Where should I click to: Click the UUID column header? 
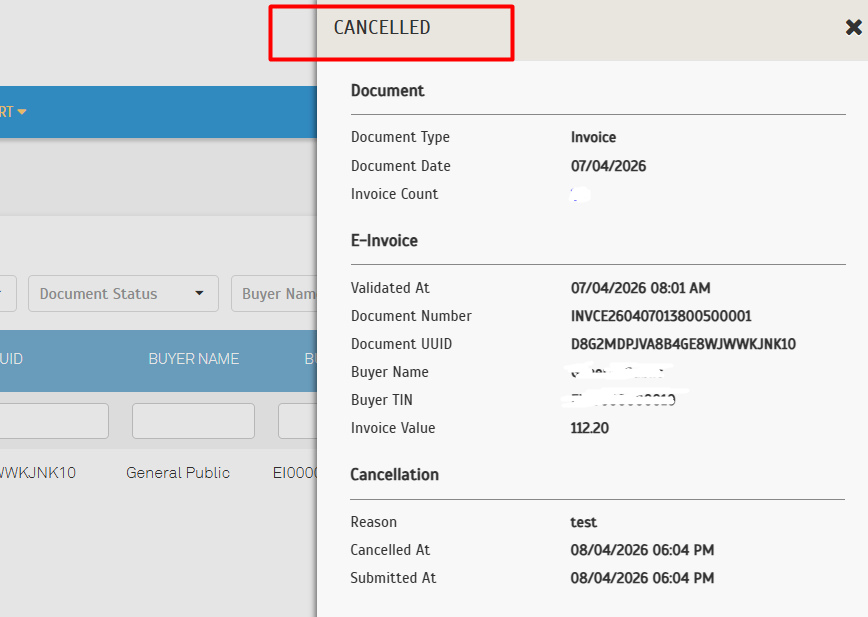[11, 358]
